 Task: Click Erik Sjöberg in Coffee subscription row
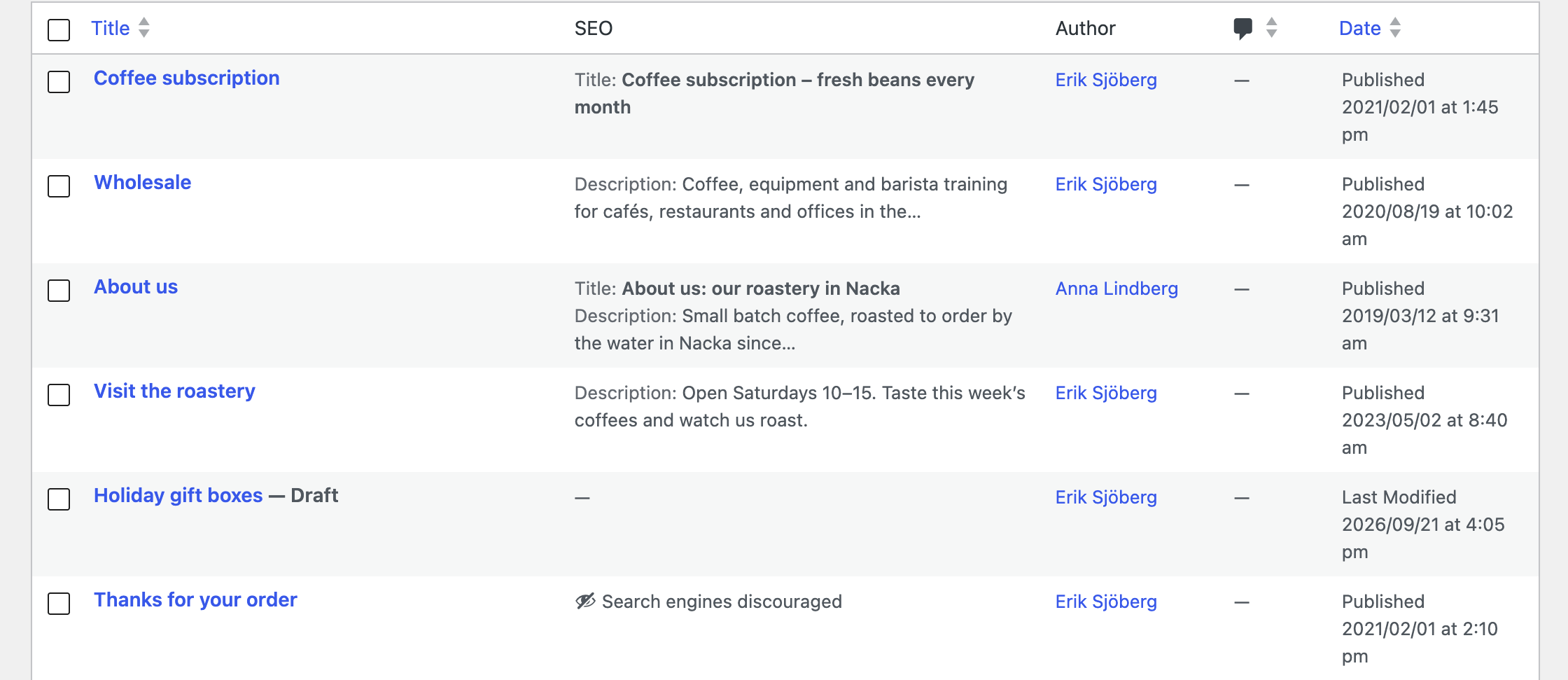pos(1106,80)
